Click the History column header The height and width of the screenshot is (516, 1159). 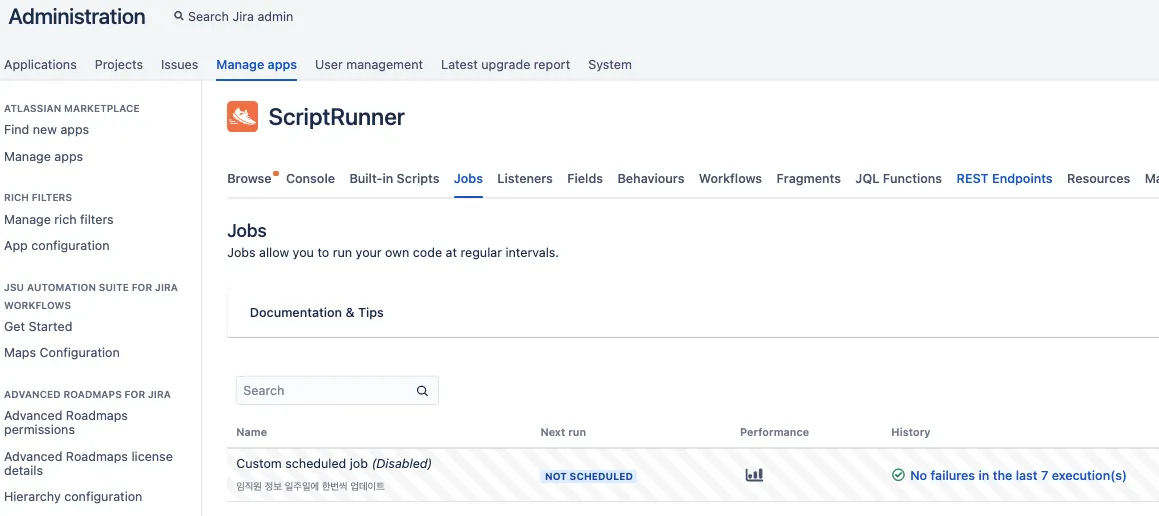tap(911, 432)
